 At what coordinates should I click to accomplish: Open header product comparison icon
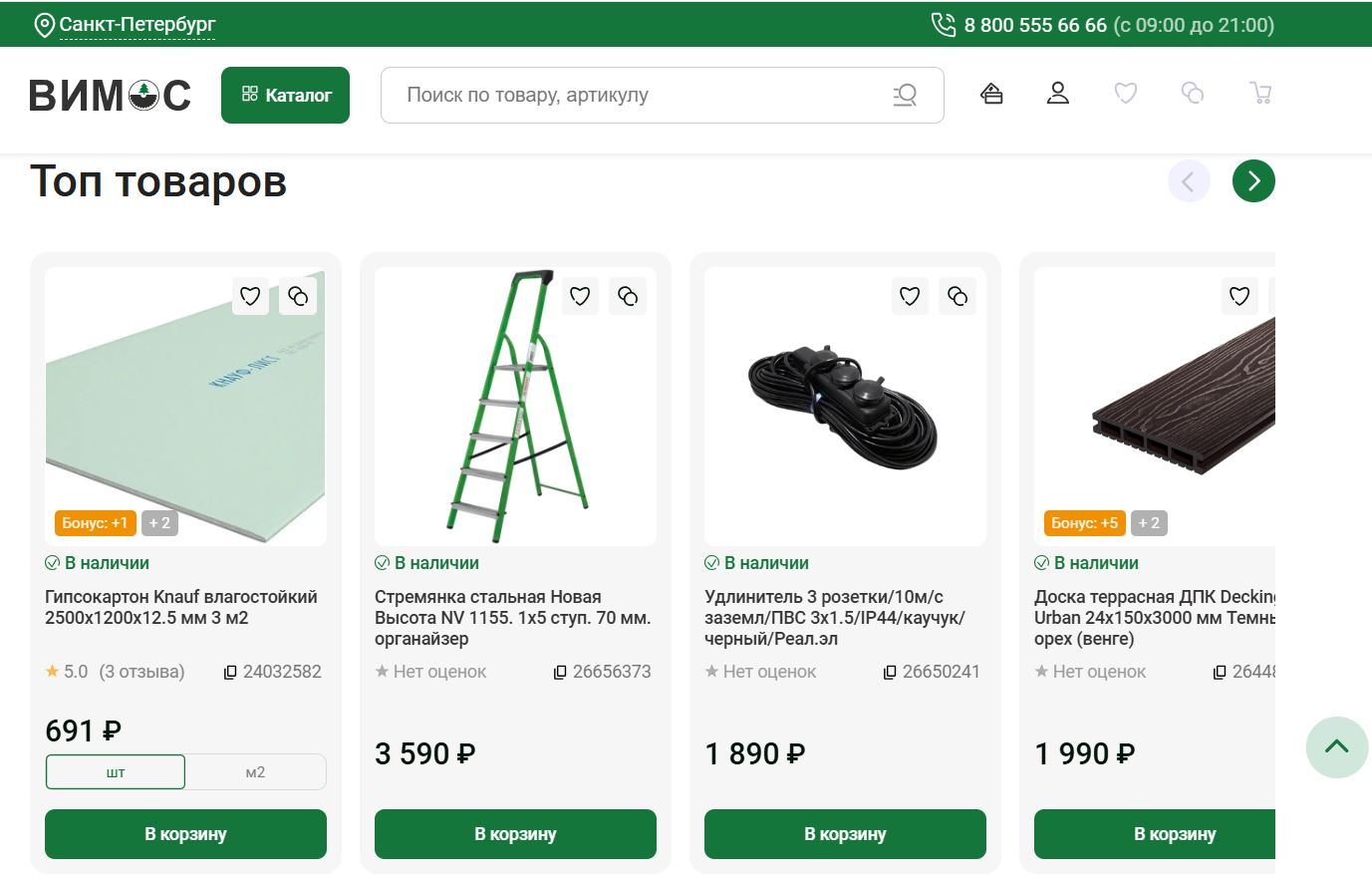click(1193, 94)
